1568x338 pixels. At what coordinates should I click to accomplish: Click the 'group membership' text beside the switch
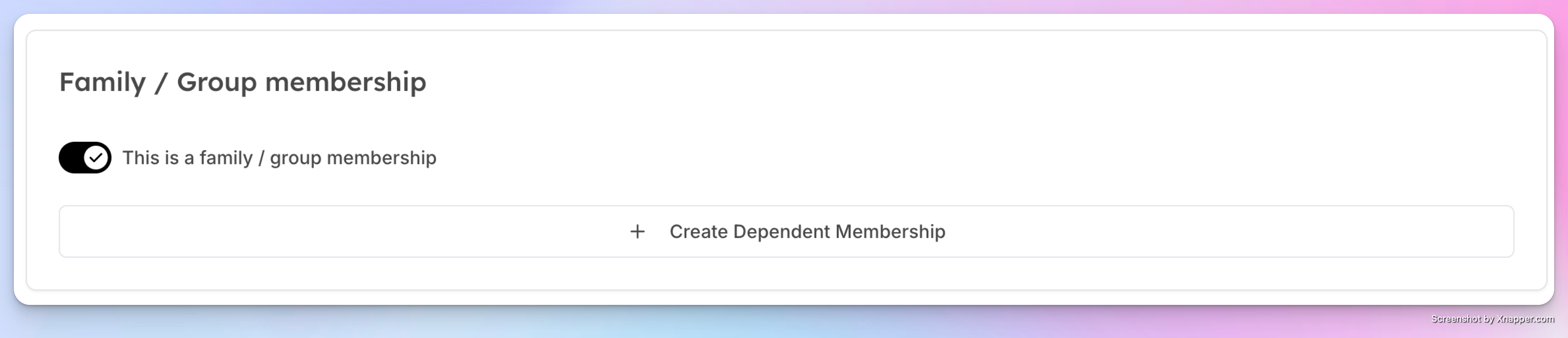(x=353, y=158)
